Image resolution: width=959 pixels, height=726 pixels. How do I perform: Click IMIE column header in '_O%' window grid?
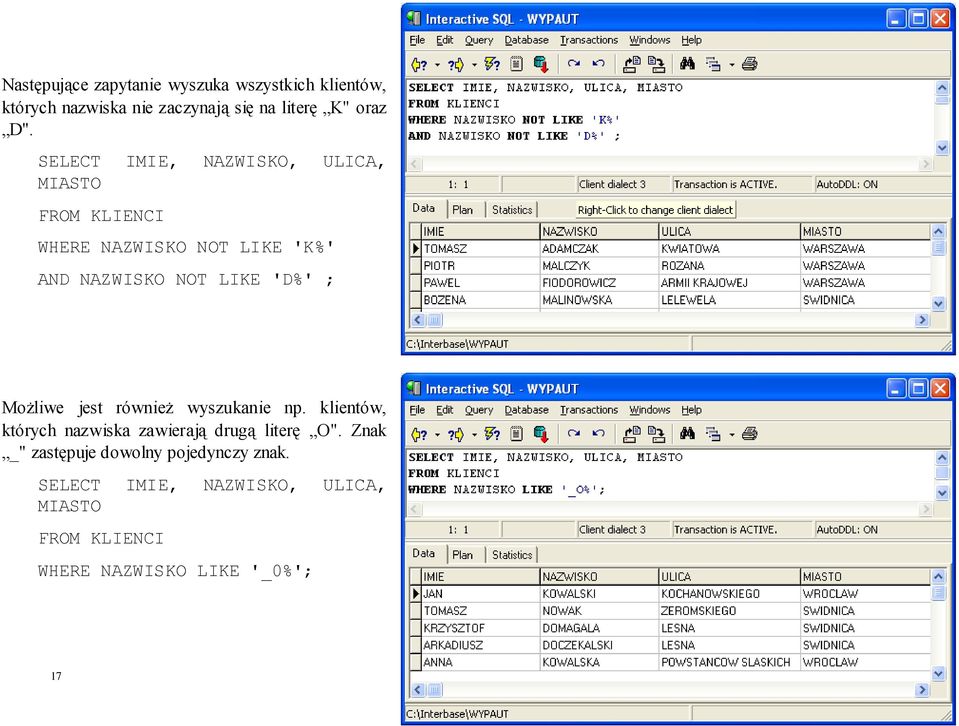pos(481,577)
